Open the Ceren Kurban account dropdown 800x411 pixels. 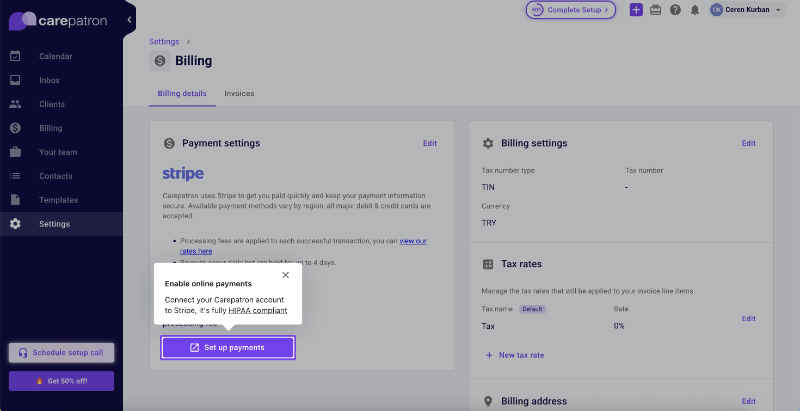click(747, 10)
